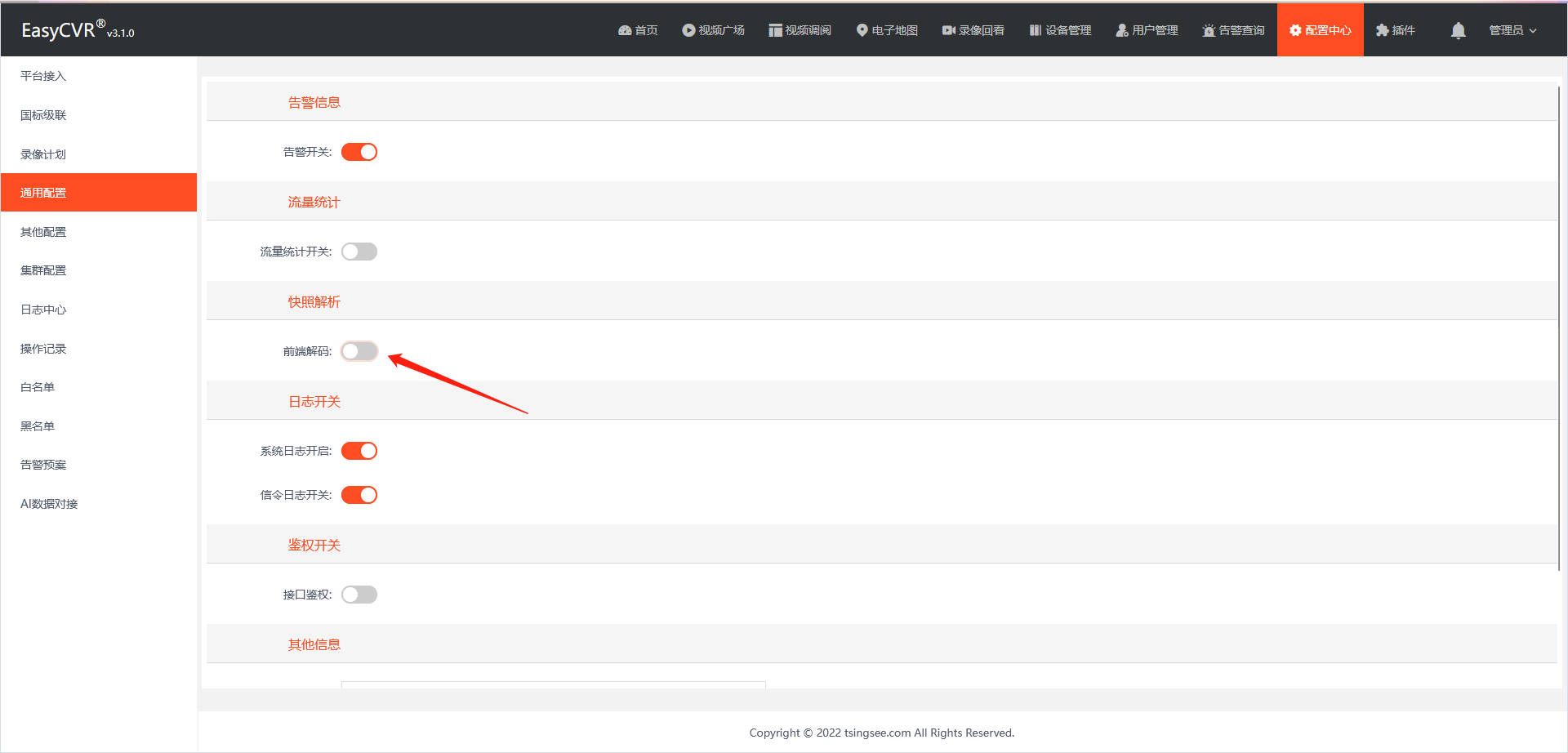Click the 插件 puzzle piece icon
Screen dimensions: 1568x753
(x=1382, y=30)
